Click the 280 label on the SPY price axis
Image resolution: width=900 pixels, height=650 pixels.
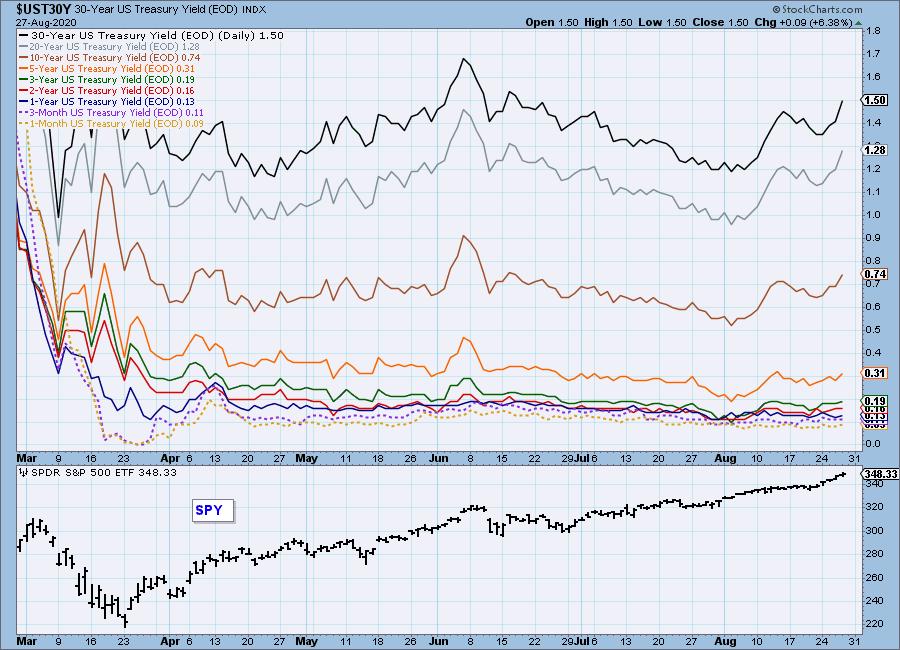pos(874,554)
